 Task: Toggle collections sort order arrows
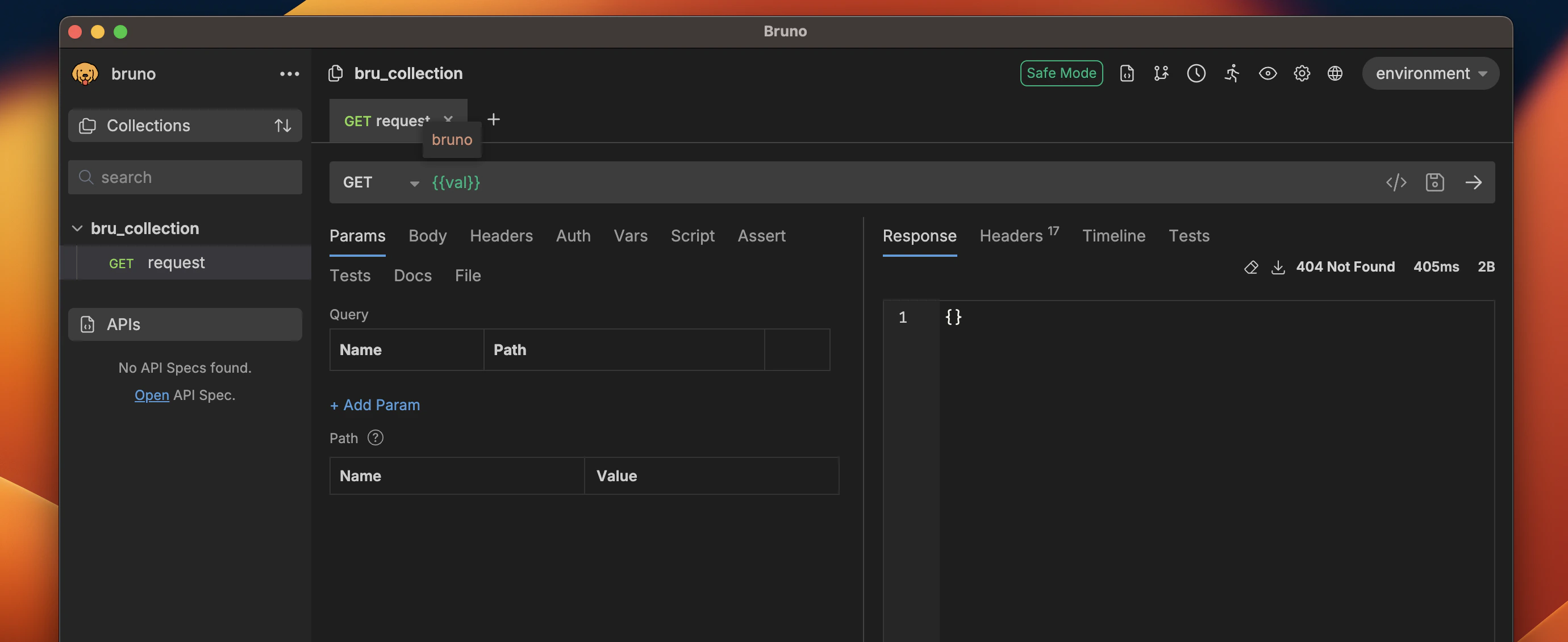pos(282,126)
